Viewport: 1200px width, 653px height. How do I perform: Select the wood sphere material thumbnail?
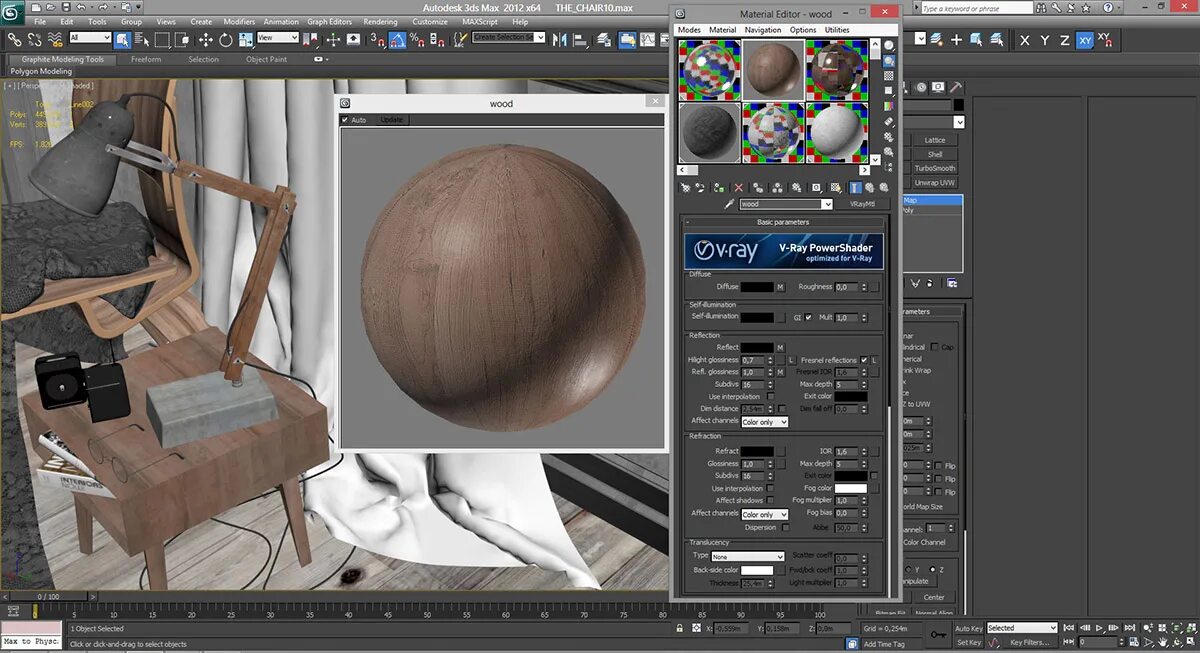pos(775,70)
